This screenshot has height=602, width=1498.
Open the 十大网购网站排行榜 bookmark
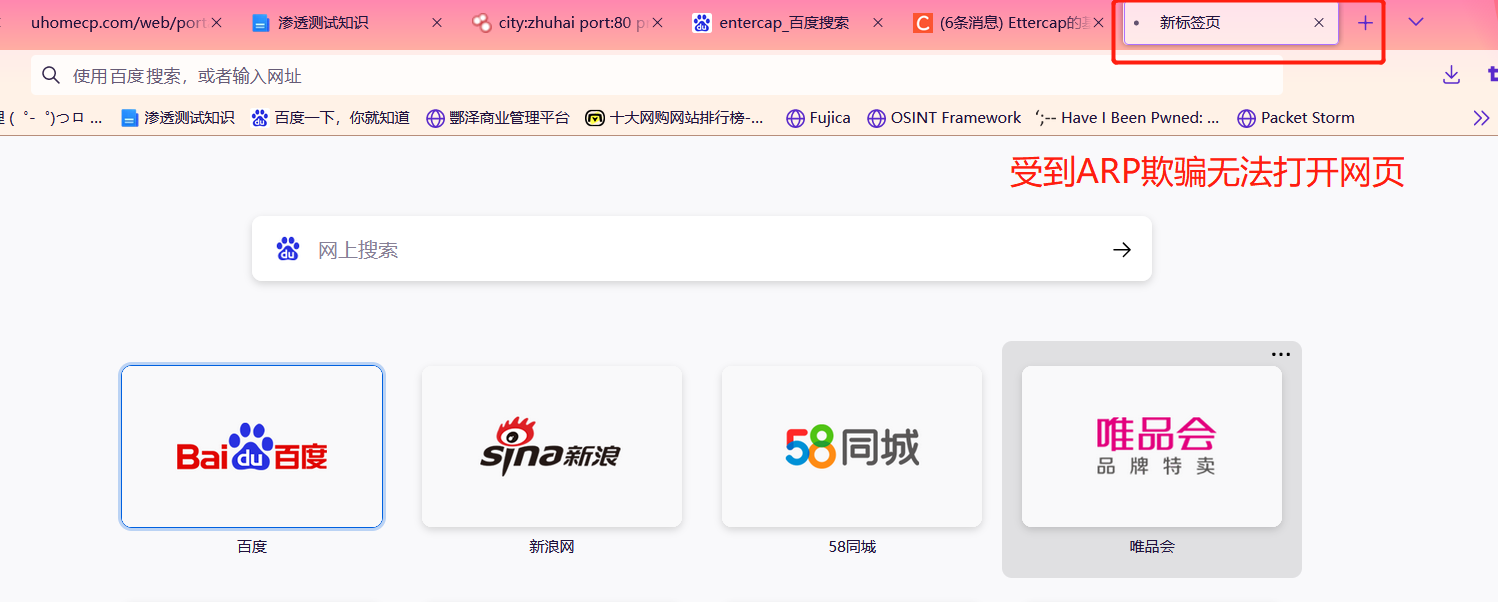point(675,118)
